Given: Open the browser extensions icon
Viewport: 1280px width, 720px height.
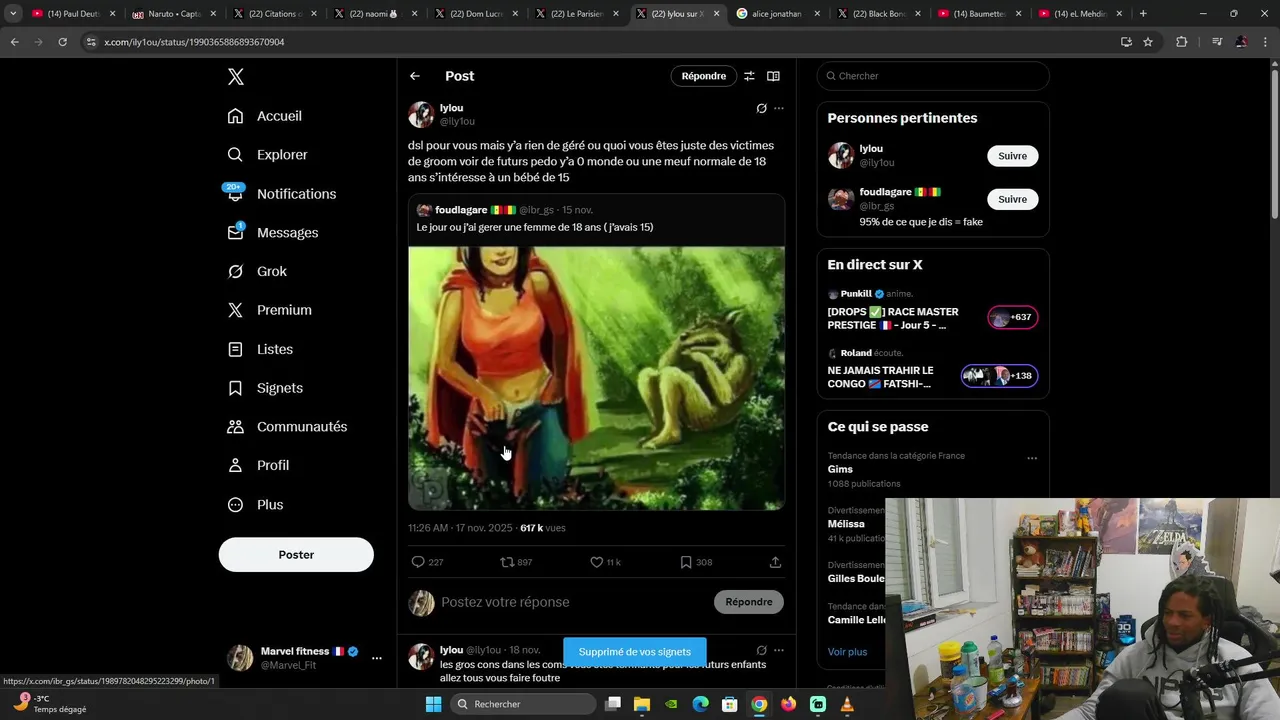Looking at the screenshot, I should click(1181, 42).
